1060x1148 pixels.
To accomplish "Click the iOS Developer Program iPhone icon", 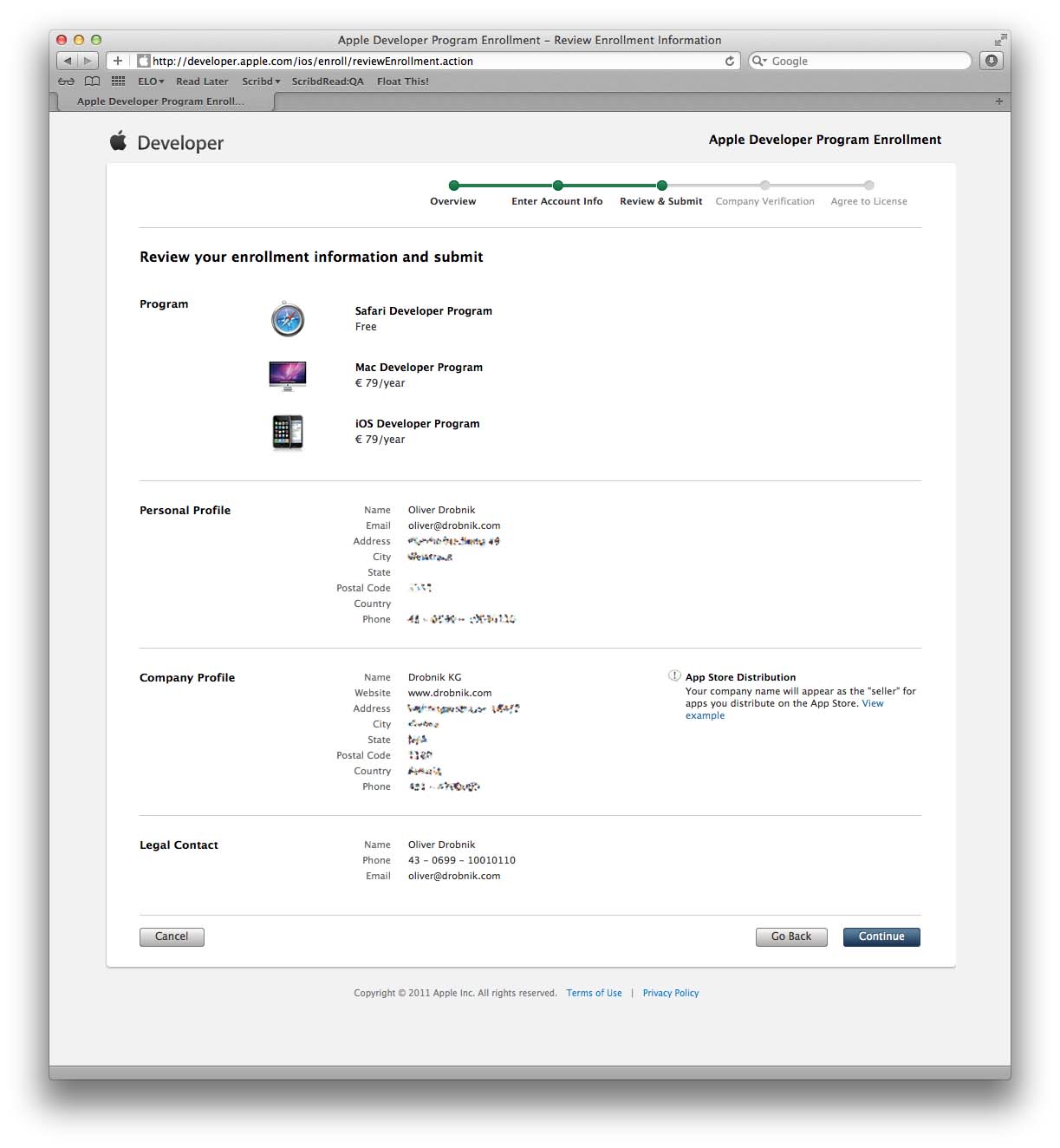I will coord(288,432).
